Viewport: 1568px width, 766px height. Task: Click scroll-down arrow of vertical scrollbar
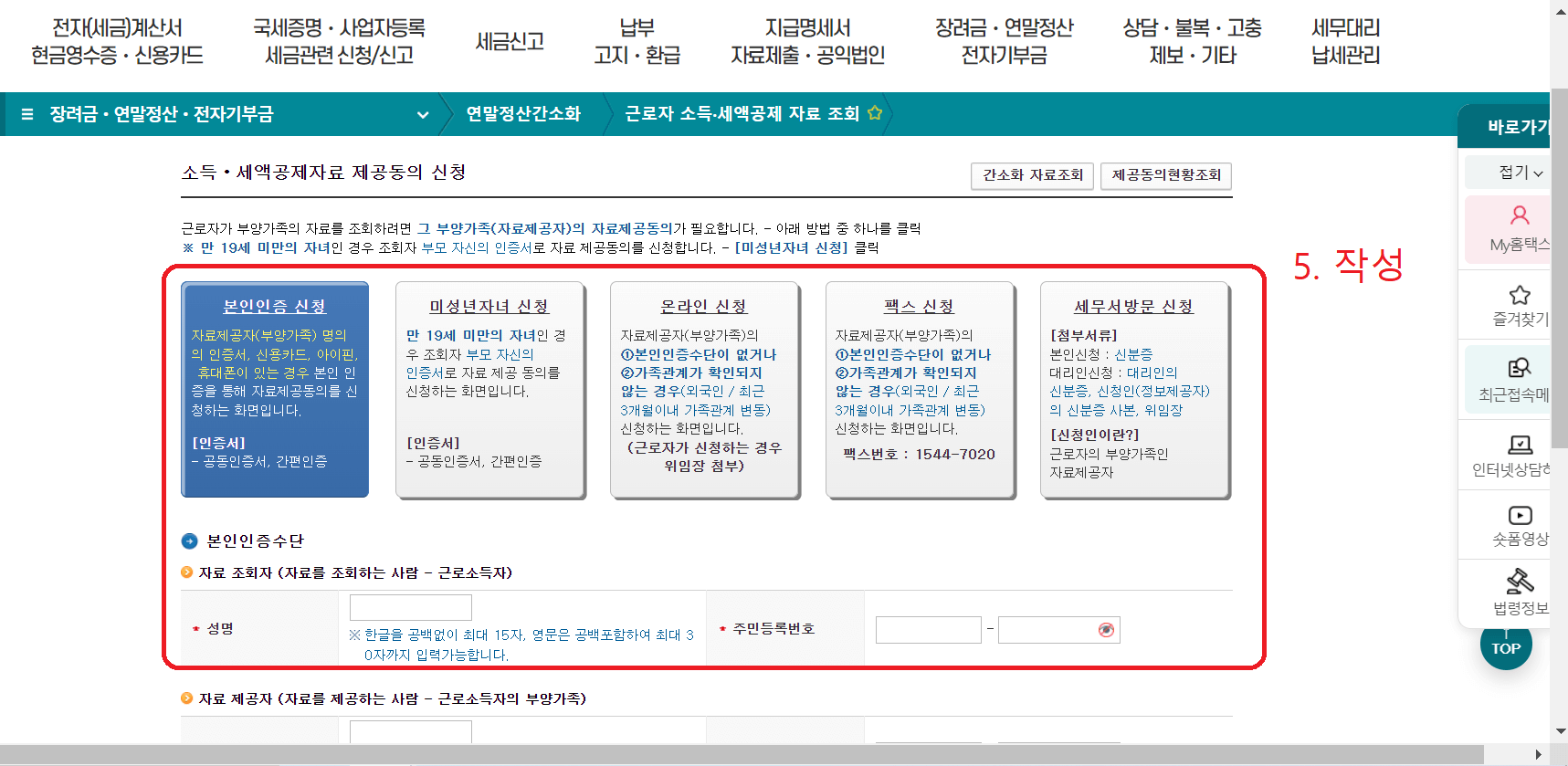click(1560, 731)
